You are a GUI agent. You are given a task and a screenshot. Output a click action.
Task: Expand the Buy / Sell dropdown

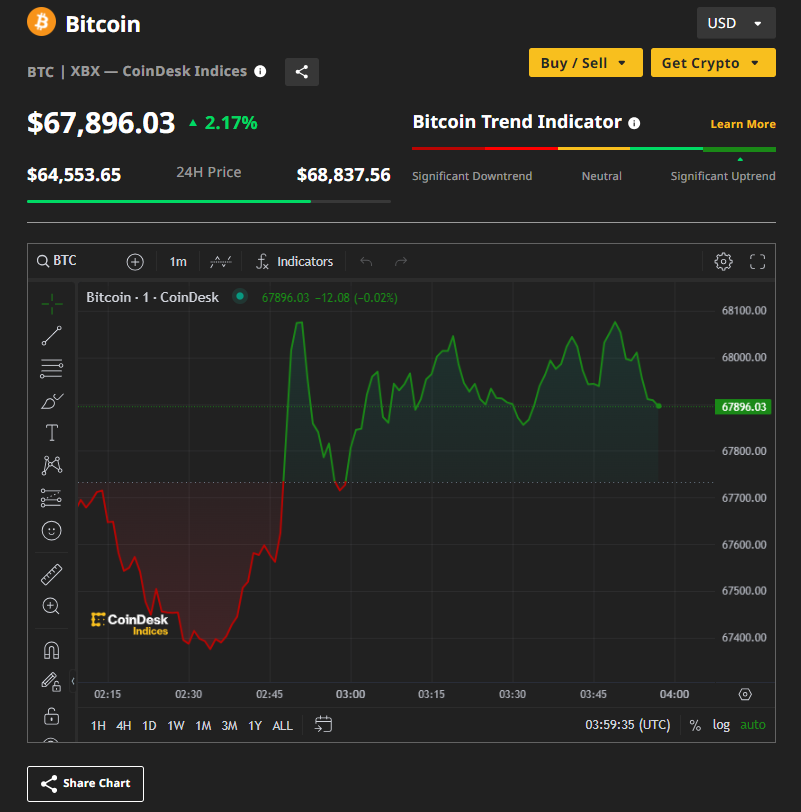point(586,63)
